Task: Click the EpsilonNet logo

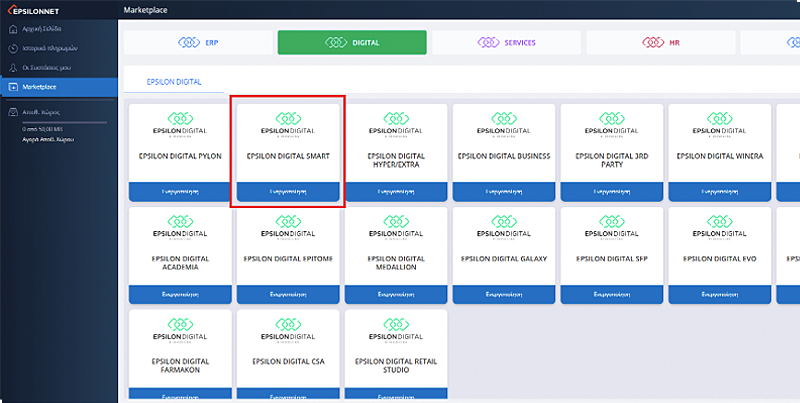Action: (x=34, y=10)
